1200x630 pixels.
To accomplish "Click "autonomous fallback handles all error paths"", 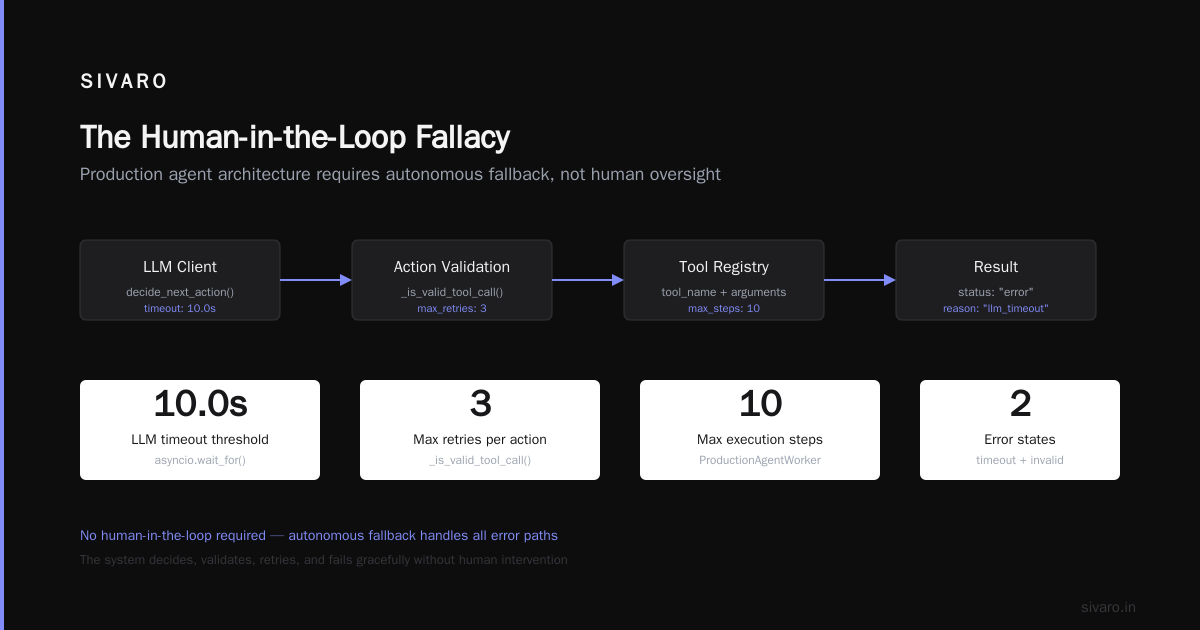I will click(x=423, y=535).
